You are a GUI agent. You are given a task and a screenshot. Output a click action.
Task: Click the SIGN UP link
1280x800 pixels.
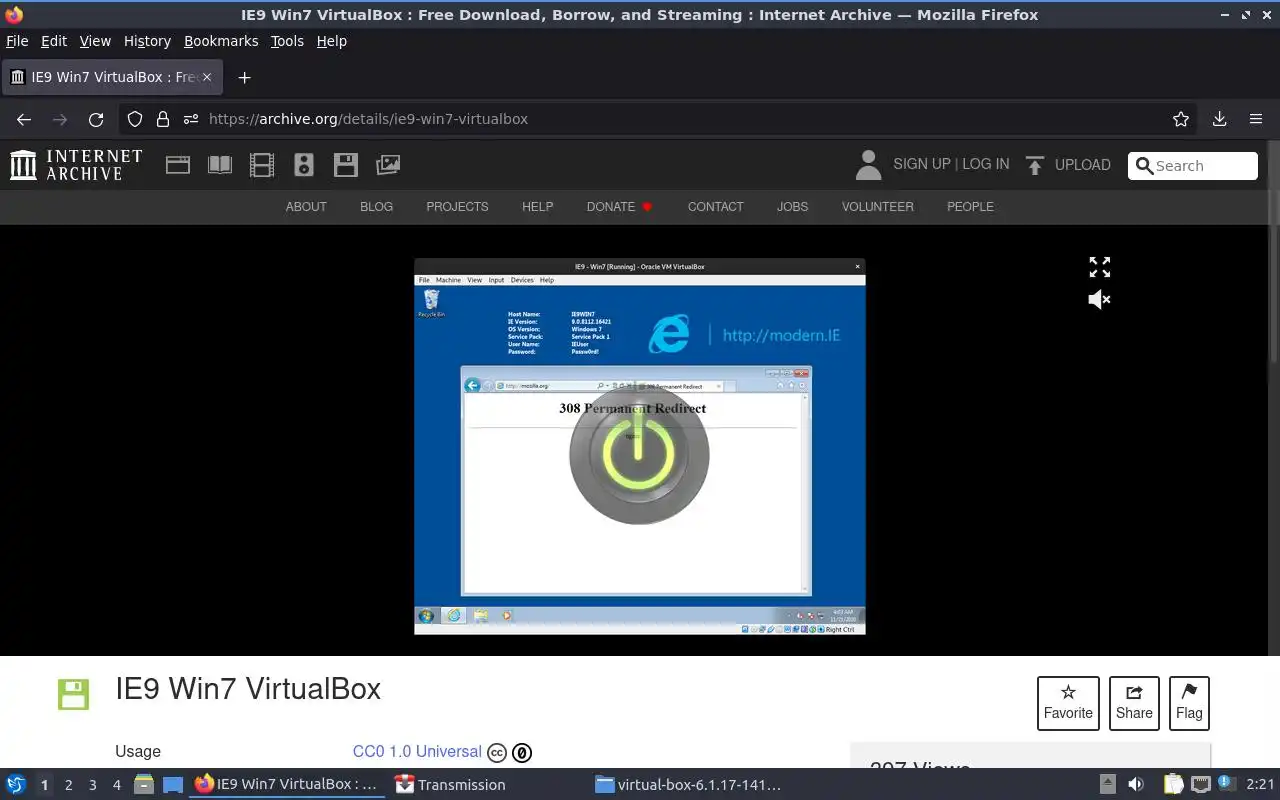click(921, 164)
